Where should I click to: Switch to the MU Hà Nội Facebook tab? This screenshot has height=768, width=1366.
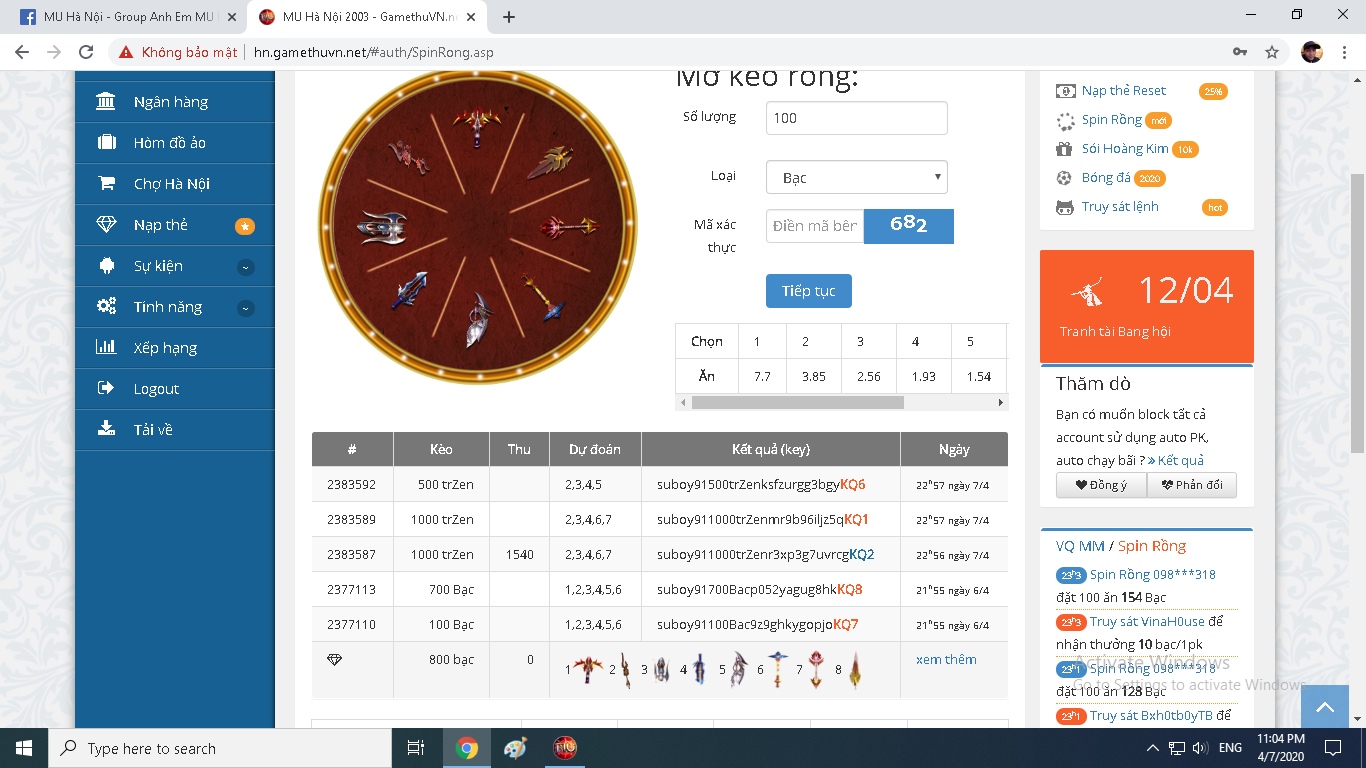[130, 17]
